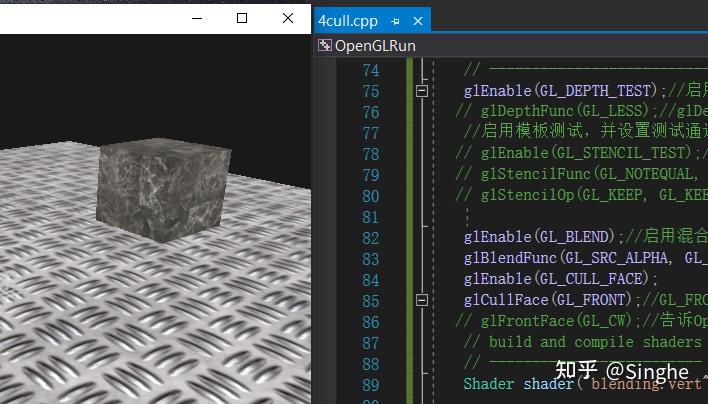Close the OpenGL render window
This screenshot has height=404, width=708.
click(288, 18)
